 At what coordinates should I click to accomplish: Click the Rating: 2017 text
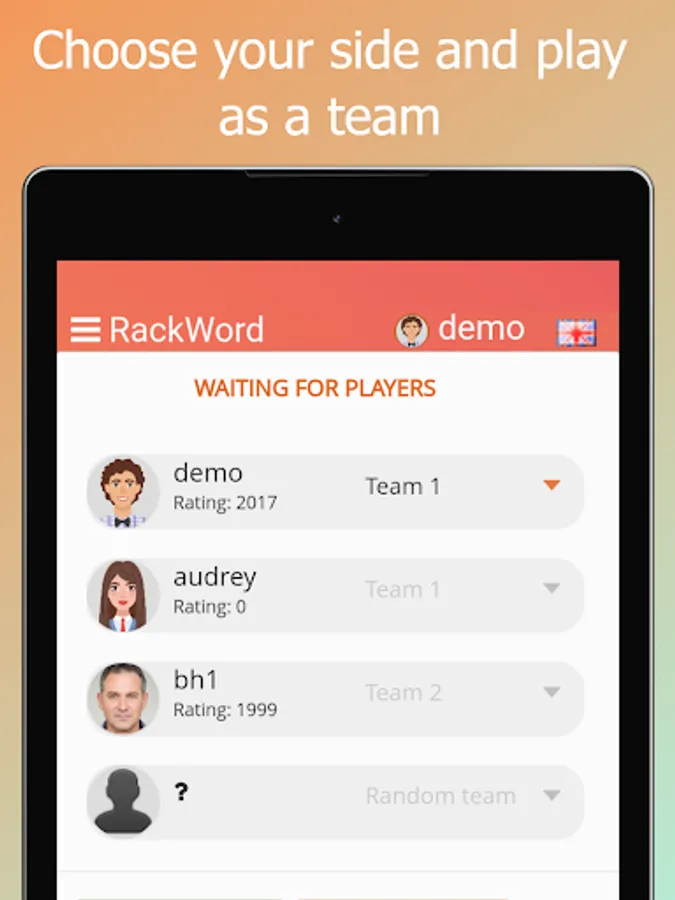225,503
